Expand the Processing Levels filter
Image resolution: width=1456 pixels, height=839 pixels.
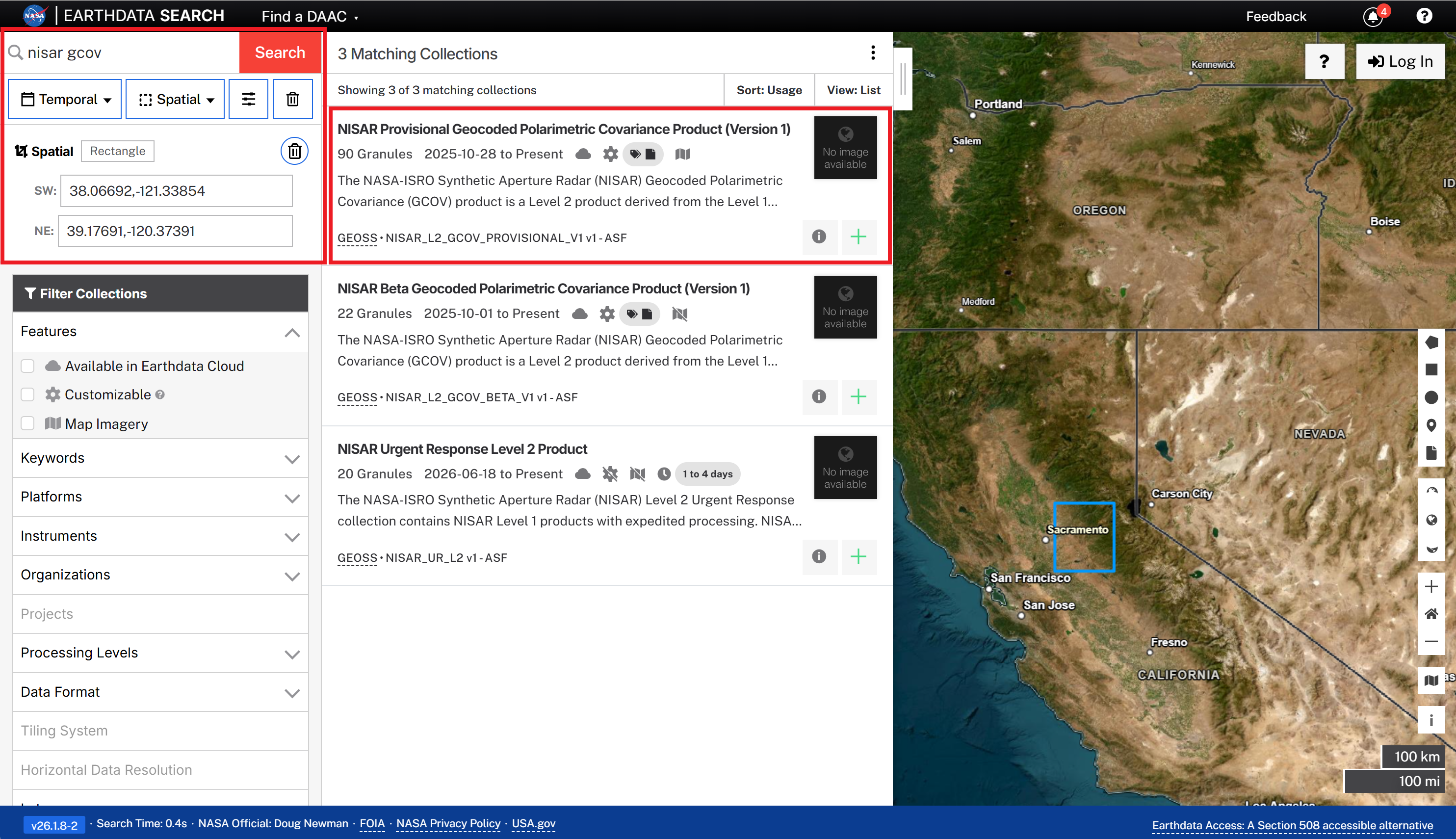160,653
